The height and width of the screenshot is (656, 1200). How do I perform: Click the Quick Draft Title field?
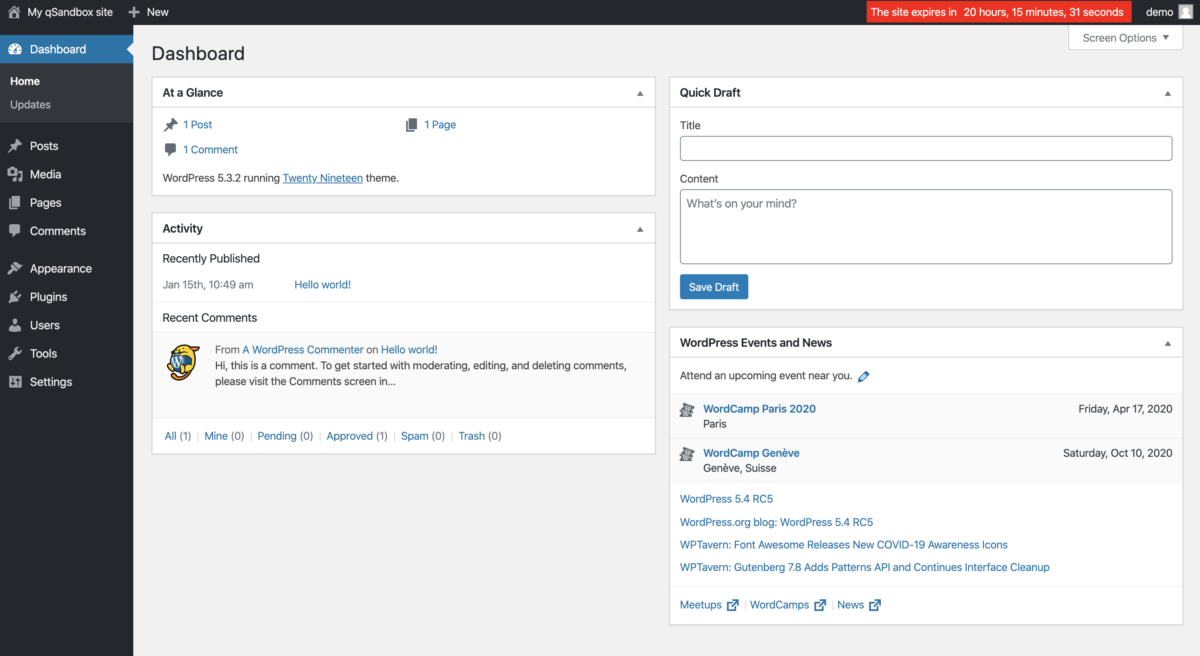coord(926,149)
